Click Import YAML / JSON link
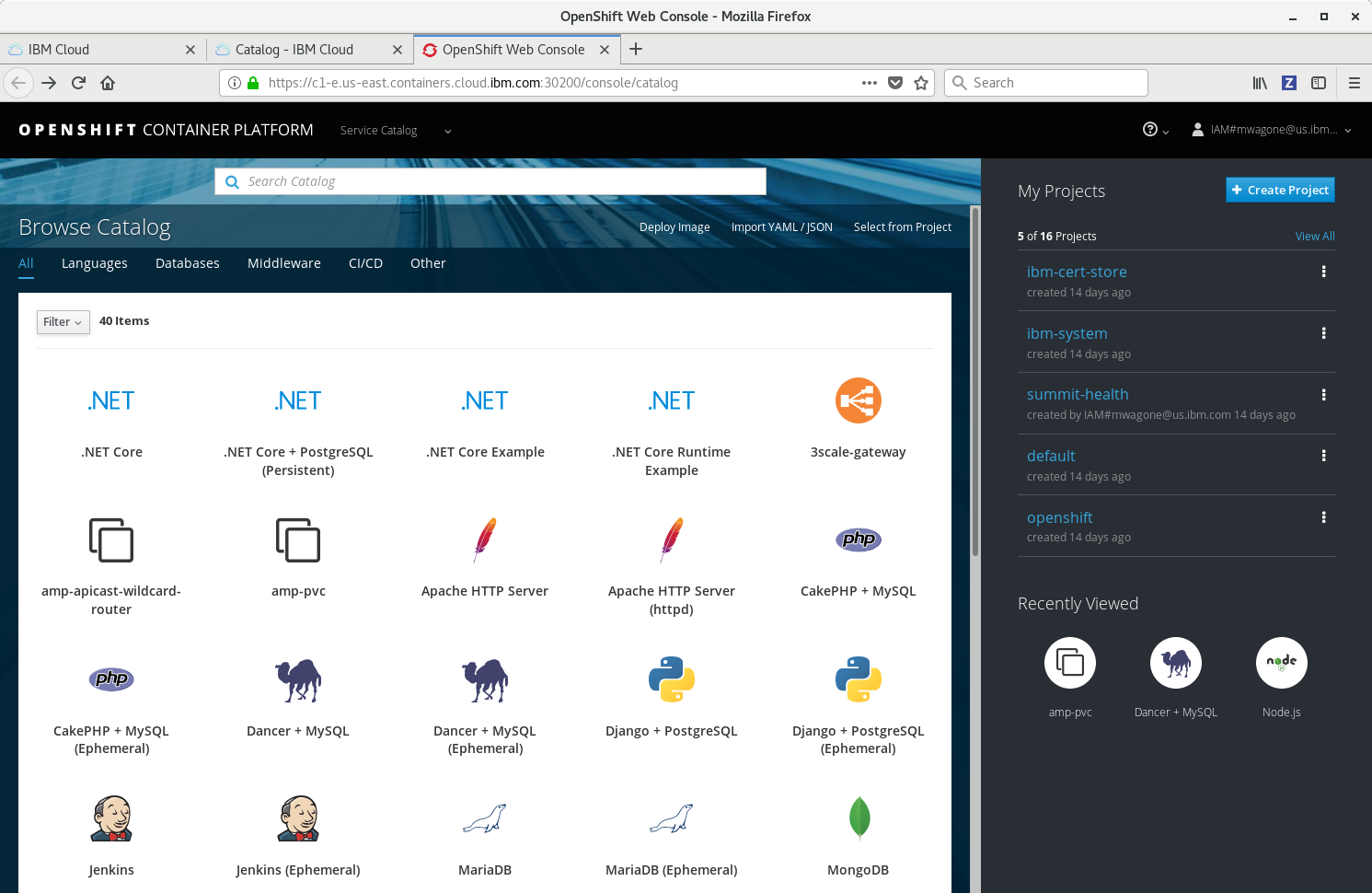The width and height of the screenshot is (1372, 893). point(782,227)
